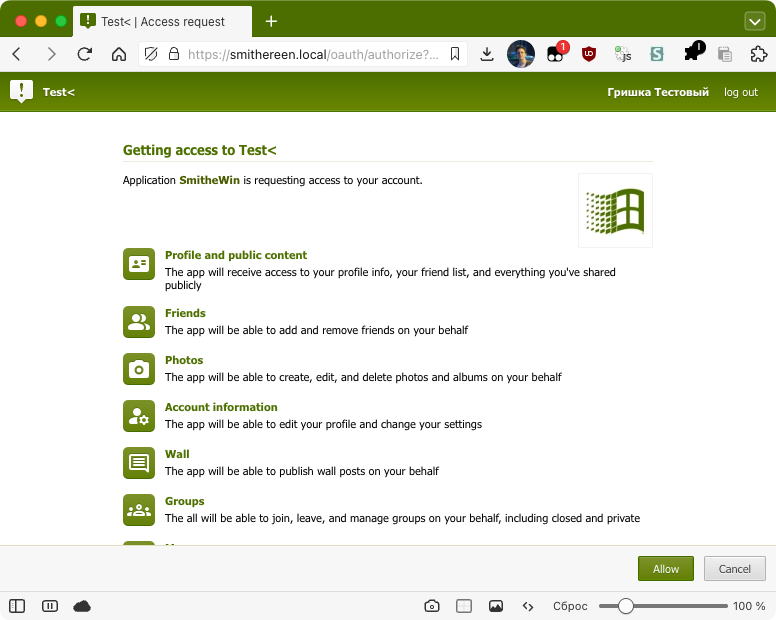This screenshot has height=620, width=776.
Task: Cancel the access request
Action: pos(734,569)
